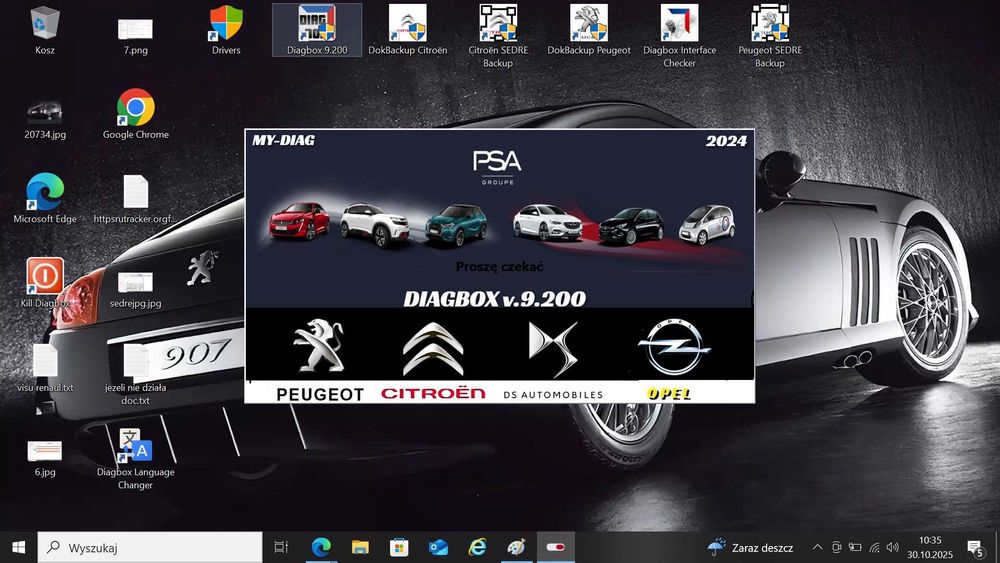Click the white Opel sedan image
The width and height of the screenshot is (1000, 563).
tap(548, 222)
